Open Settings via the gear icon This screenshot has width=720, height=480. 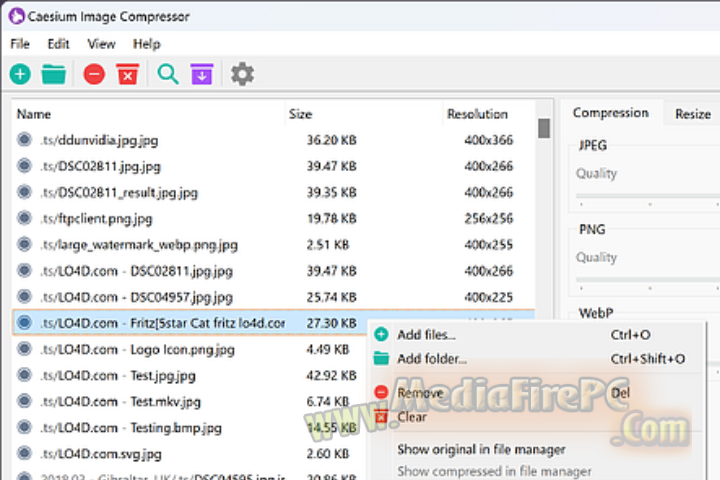pos(242,74)
